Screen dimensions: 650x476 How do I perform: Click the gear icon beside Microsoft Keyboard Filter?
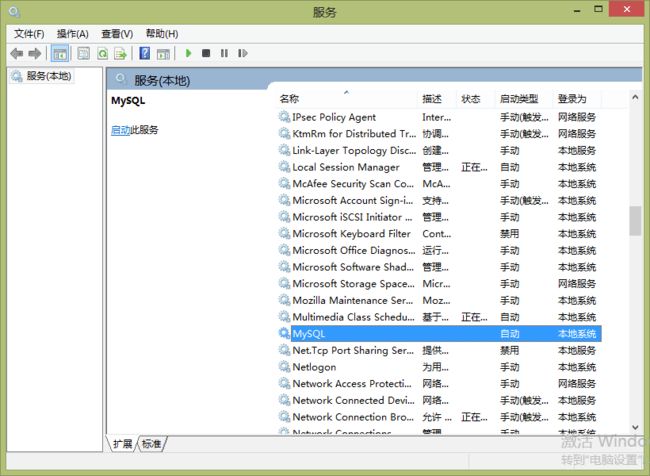284,233
